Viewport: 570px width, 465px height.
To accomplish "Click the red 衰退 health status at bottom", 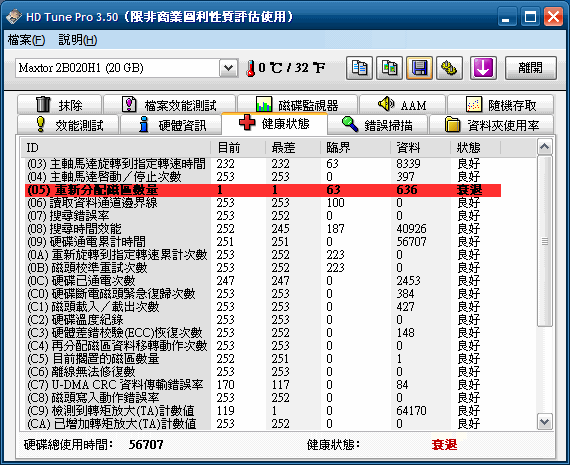I will (444, 444).
